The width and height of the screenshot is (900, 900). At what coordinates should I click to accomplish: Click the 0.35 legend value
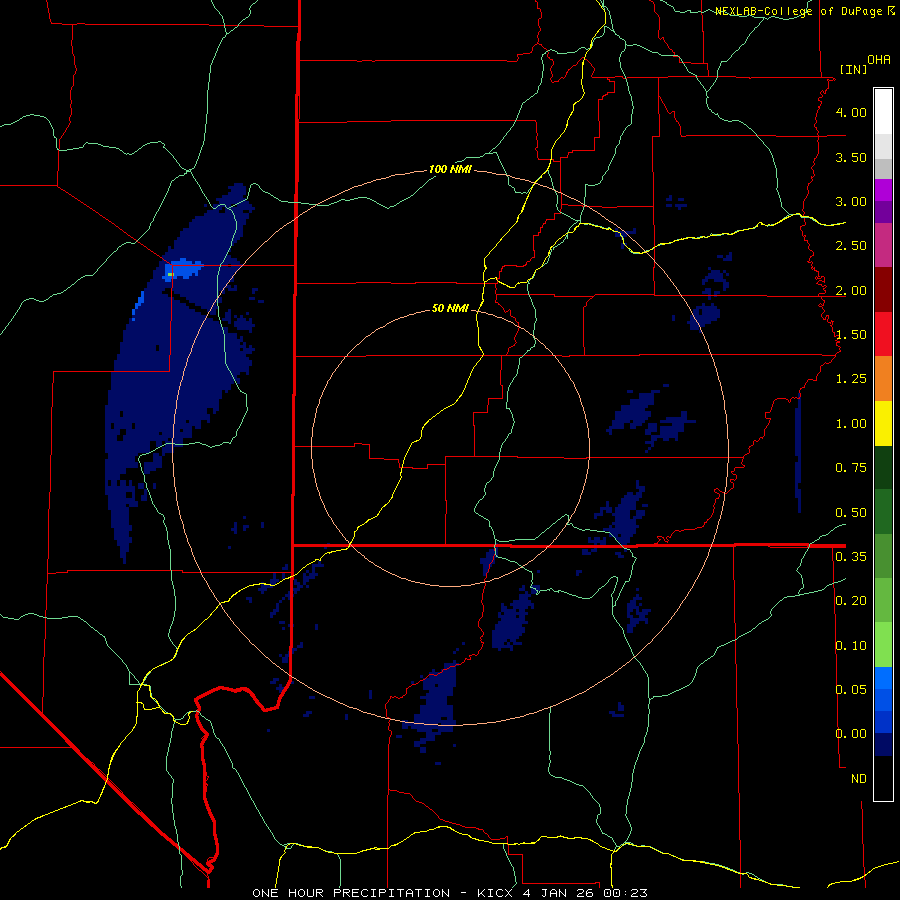851,556
